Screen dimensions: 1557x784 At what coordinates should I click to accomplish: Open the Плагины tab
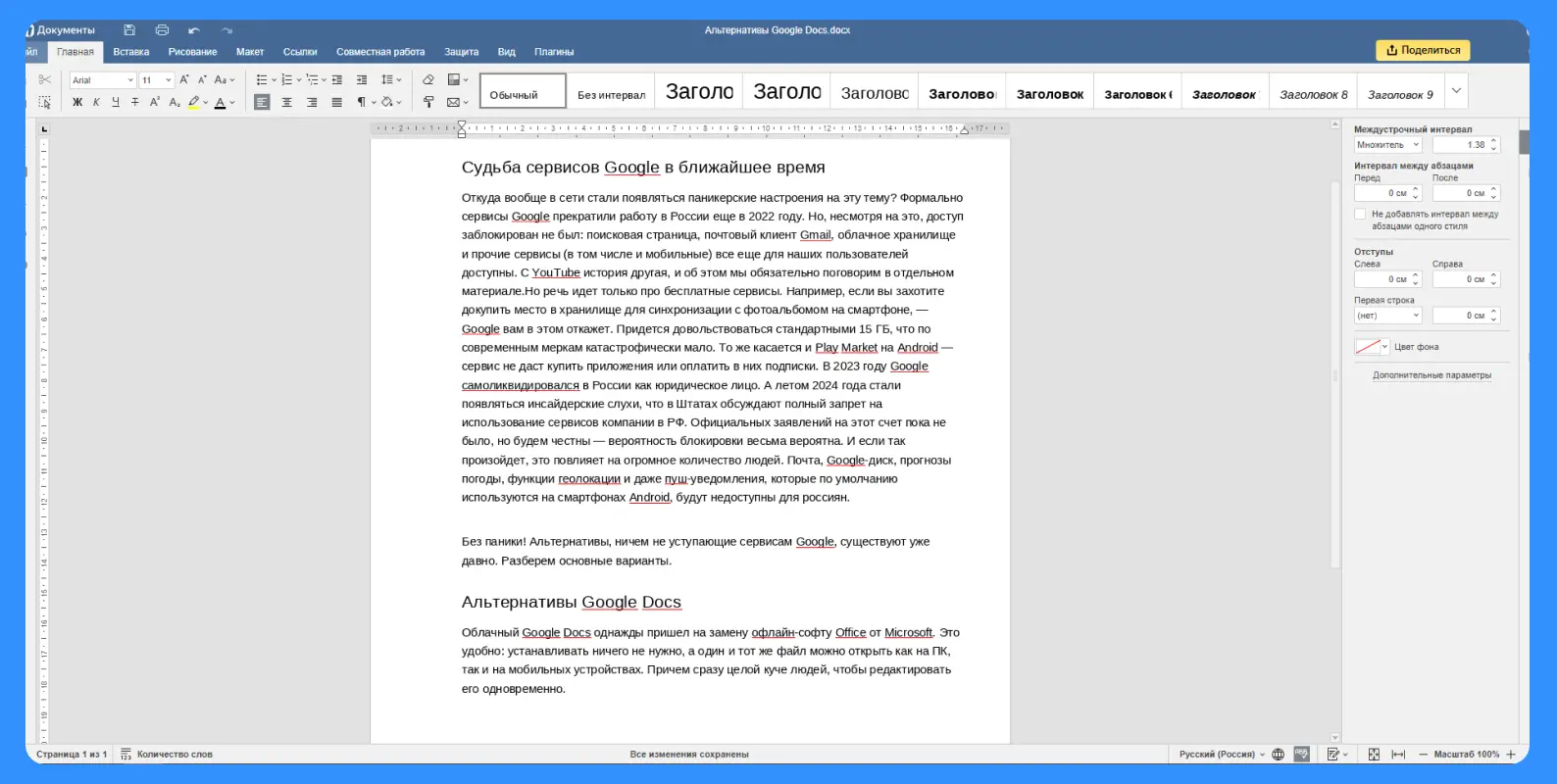pyautogui.click(x=554, y=52)
